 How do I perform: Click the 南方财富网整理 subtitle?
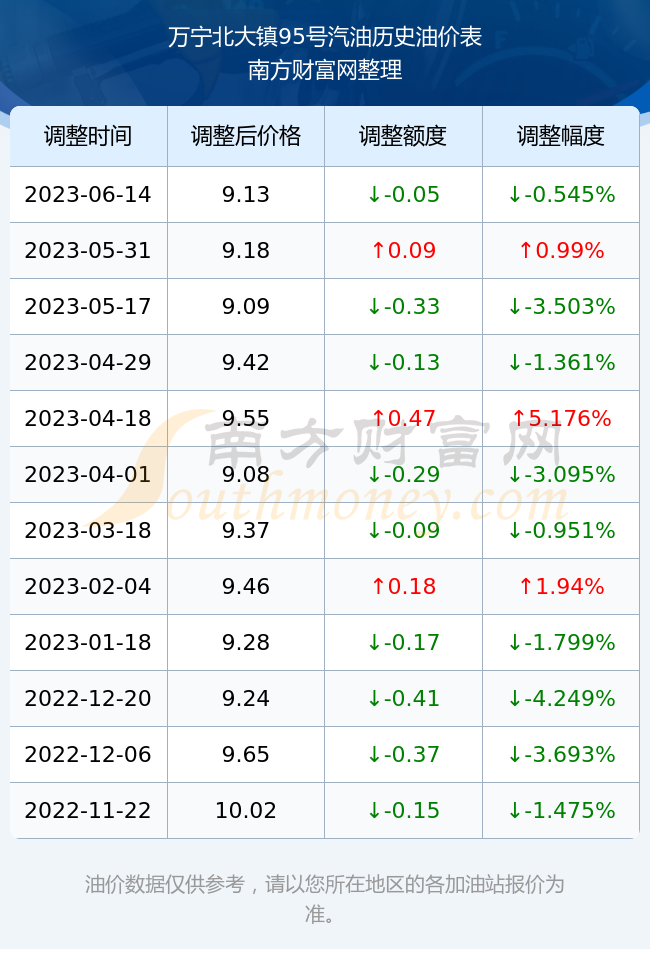(325, 70)
